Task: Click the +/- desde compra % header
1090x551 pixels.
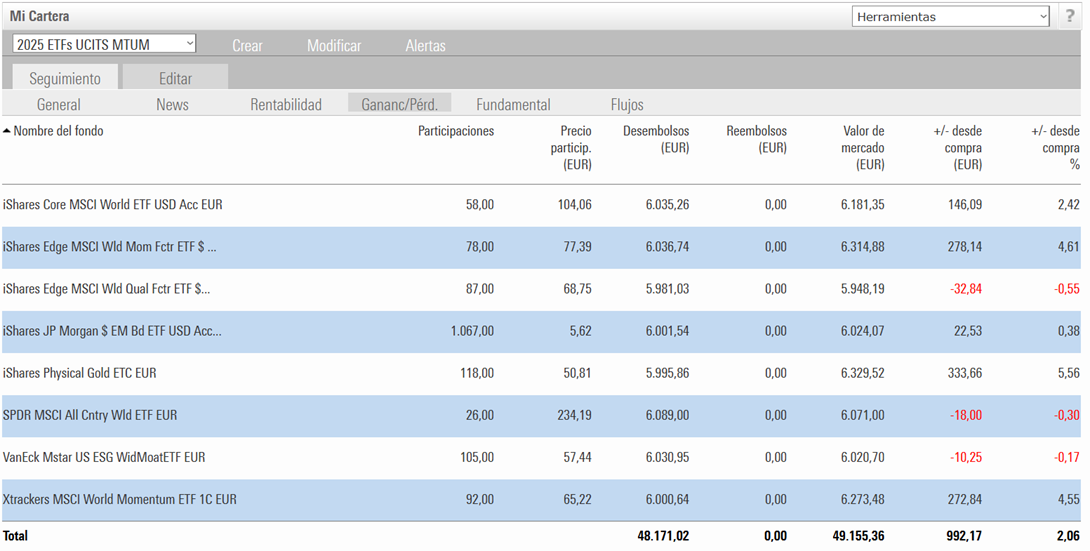Action: tap(1055, 147)
